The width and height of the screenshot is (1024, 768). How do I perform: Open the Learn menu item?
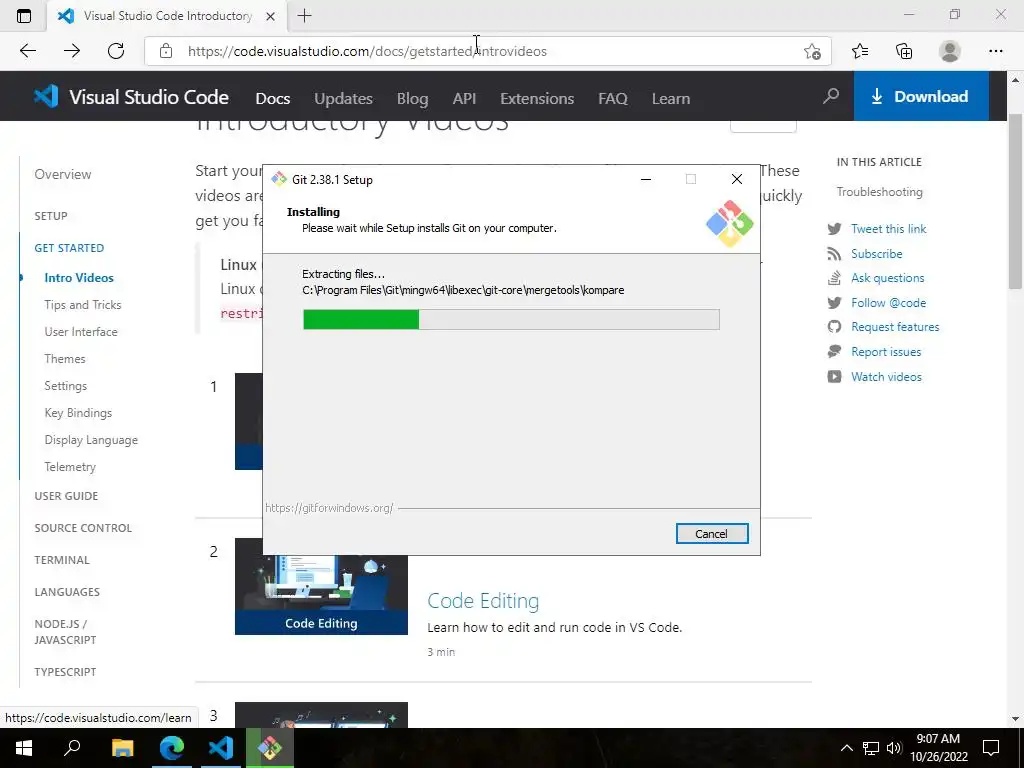[x=671, y=99]
